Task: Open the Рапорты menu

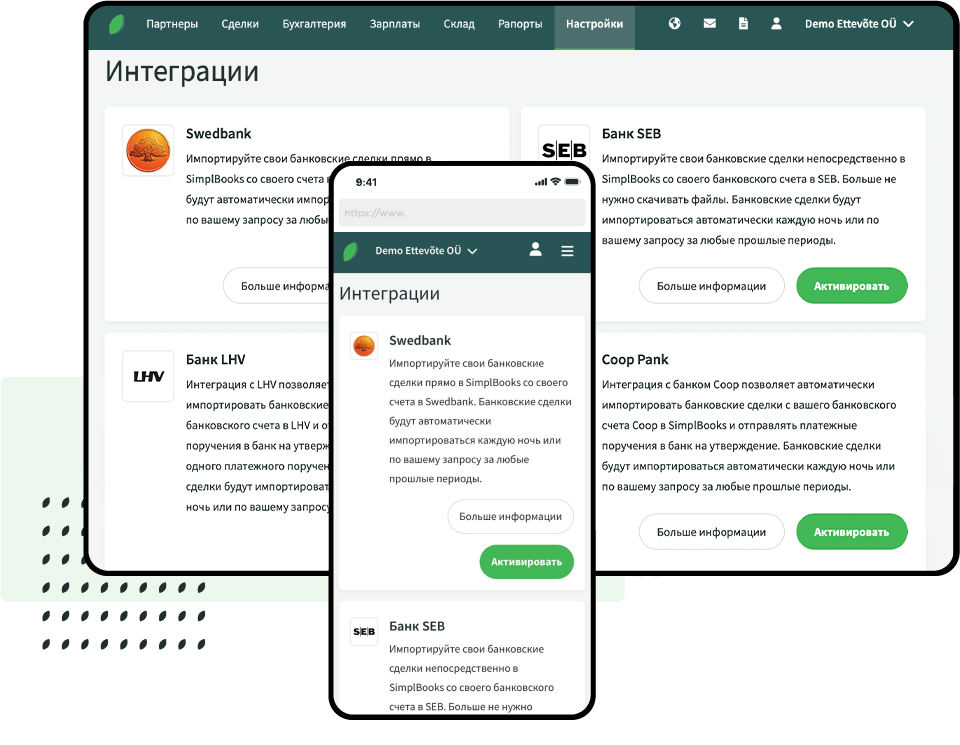Action: tap(520, 24)
